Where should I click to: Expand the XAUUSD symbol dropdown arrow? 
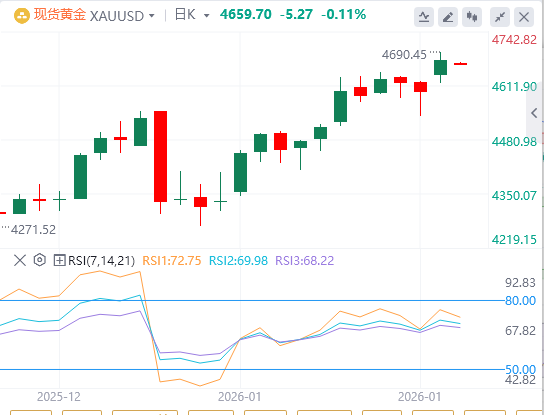152,16
